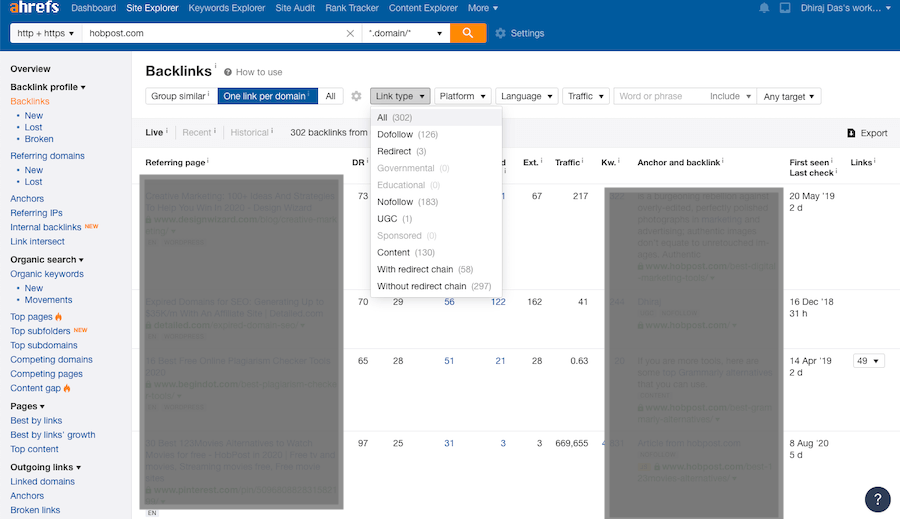The image size is (900, 519).
Task: Collapse the Outgoing links section
Action: coord(45,467)
